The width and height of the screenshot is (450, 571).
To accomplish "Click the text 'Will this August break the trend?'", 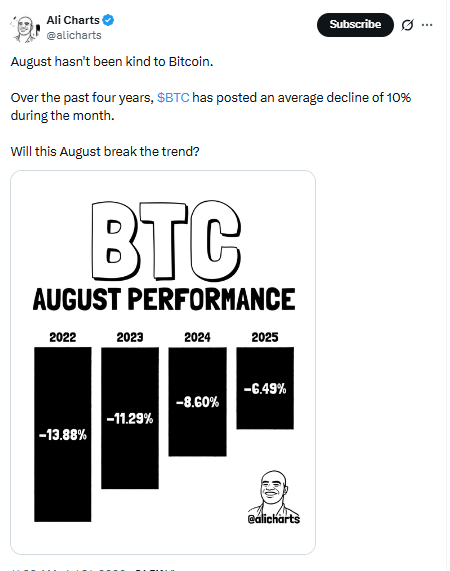I will [105, 151].
